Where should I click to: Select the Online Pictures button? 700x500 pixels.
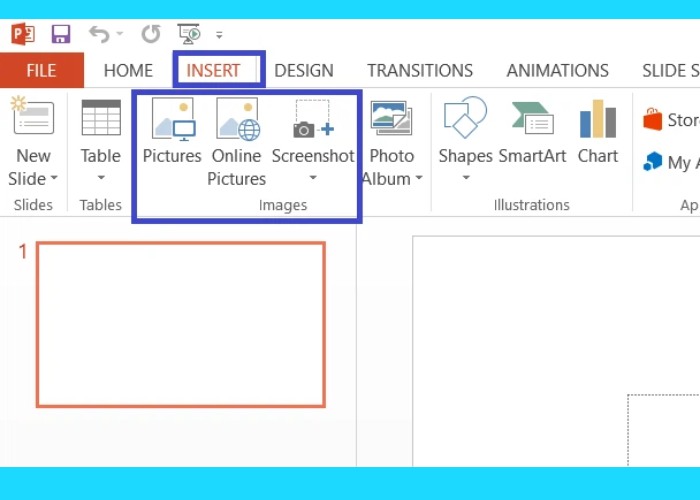pos(237,140)
